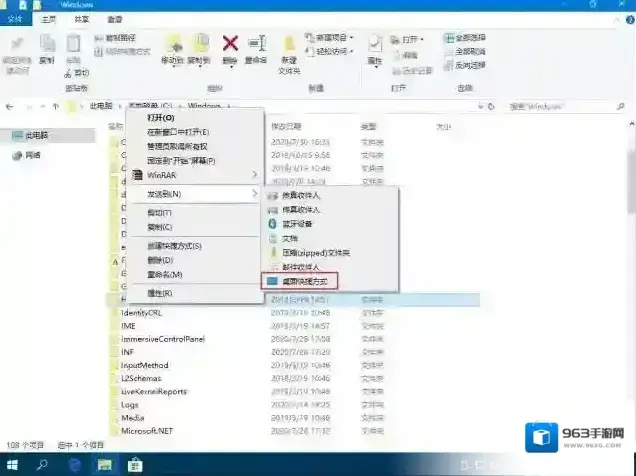This screenshot has height=476, width=636.
Task: Choose 重命名(M) in the context menu
Action: tap(195, 274)
